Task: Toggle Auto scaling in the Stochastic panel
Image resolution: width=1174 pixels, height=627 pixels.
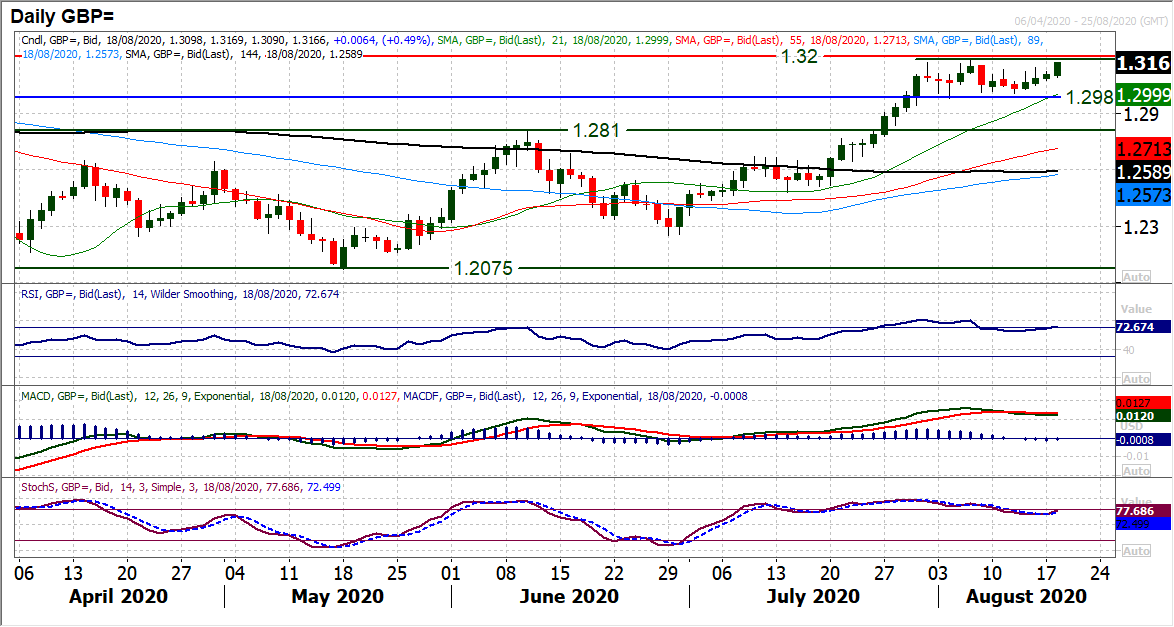Action: click(x=1137, y=551)
